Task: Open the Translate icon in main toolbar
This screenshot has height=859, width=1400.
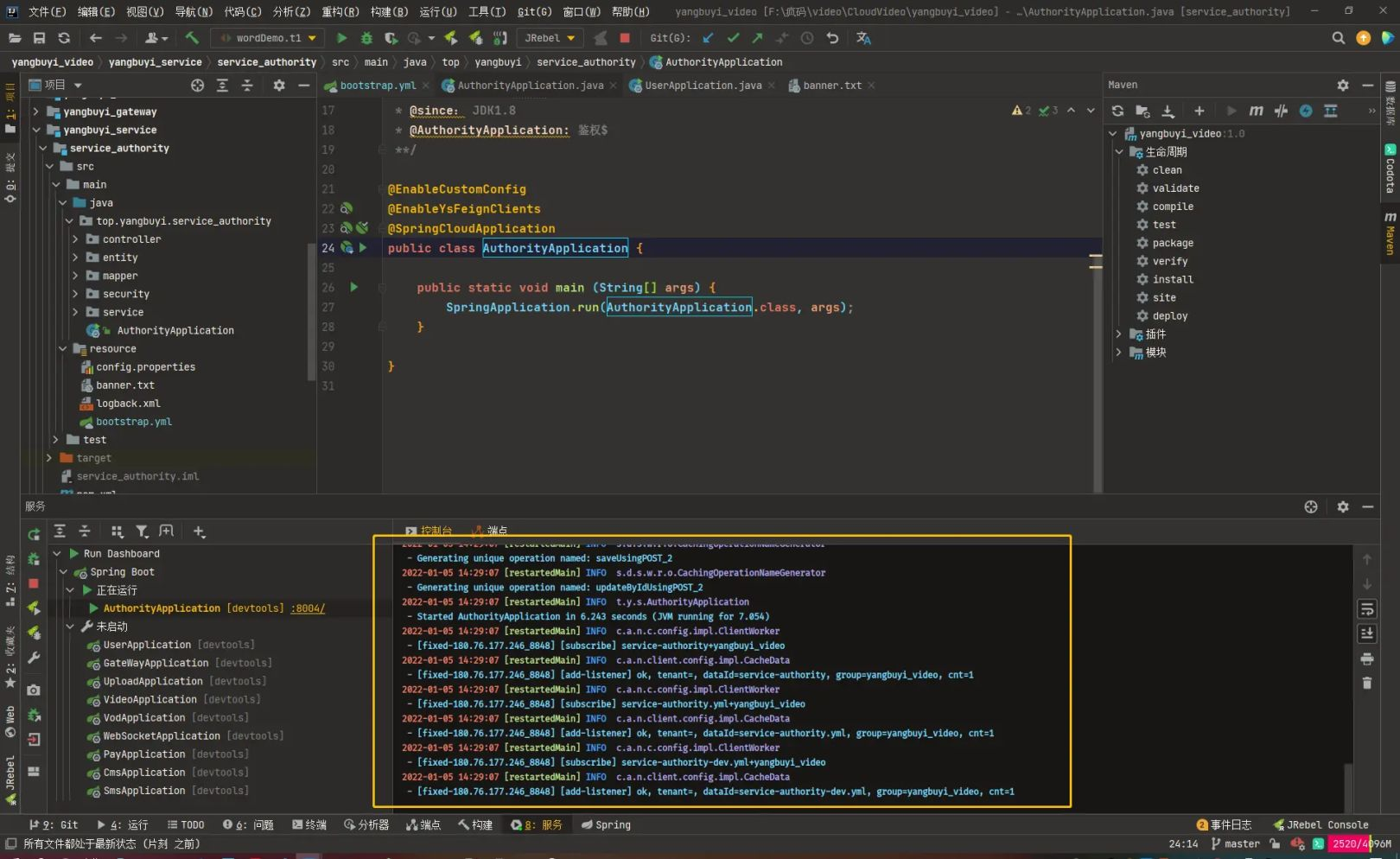Action: coord(863,38)
